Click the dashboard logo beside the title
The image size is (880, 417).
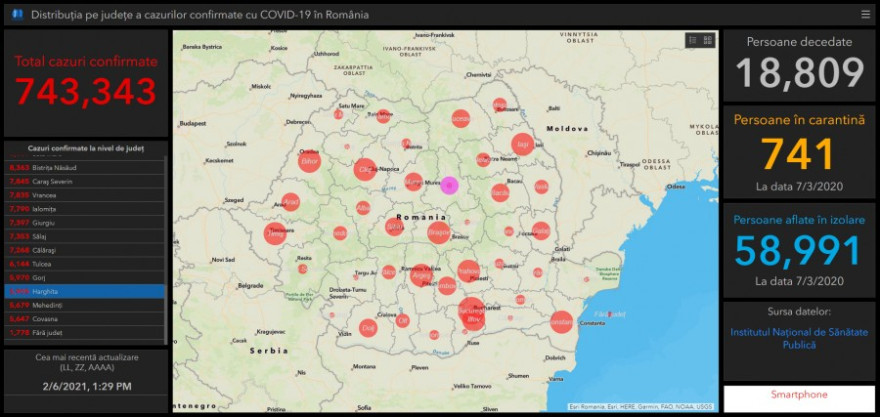coord(17,15)
